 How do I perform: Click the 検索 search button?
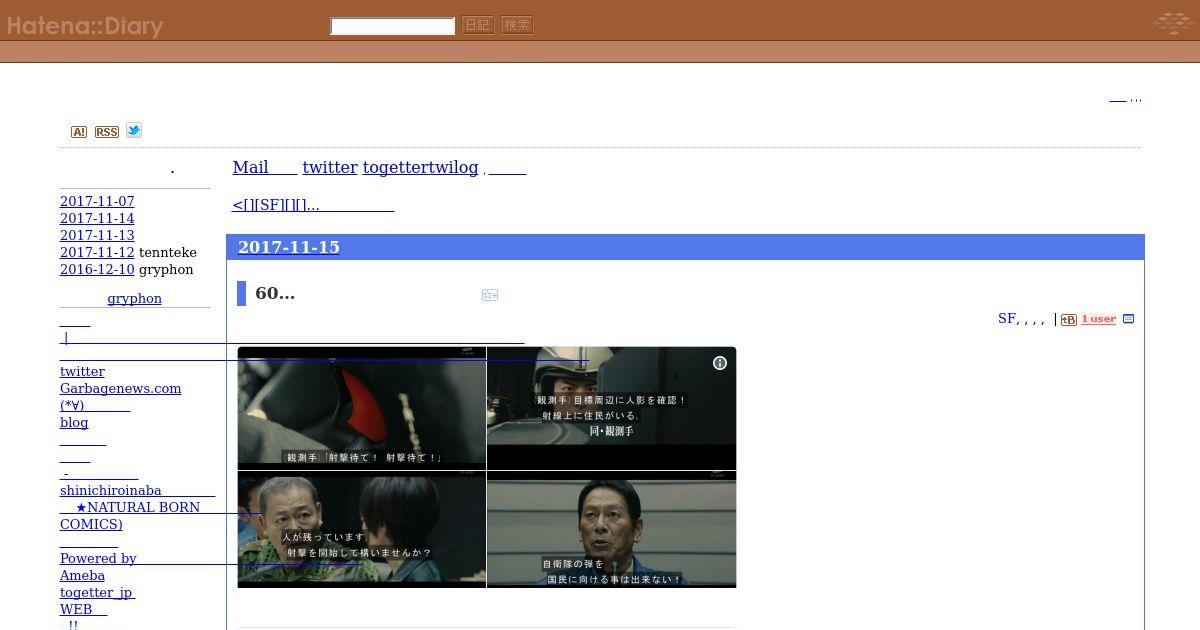[x=517, y=25]
